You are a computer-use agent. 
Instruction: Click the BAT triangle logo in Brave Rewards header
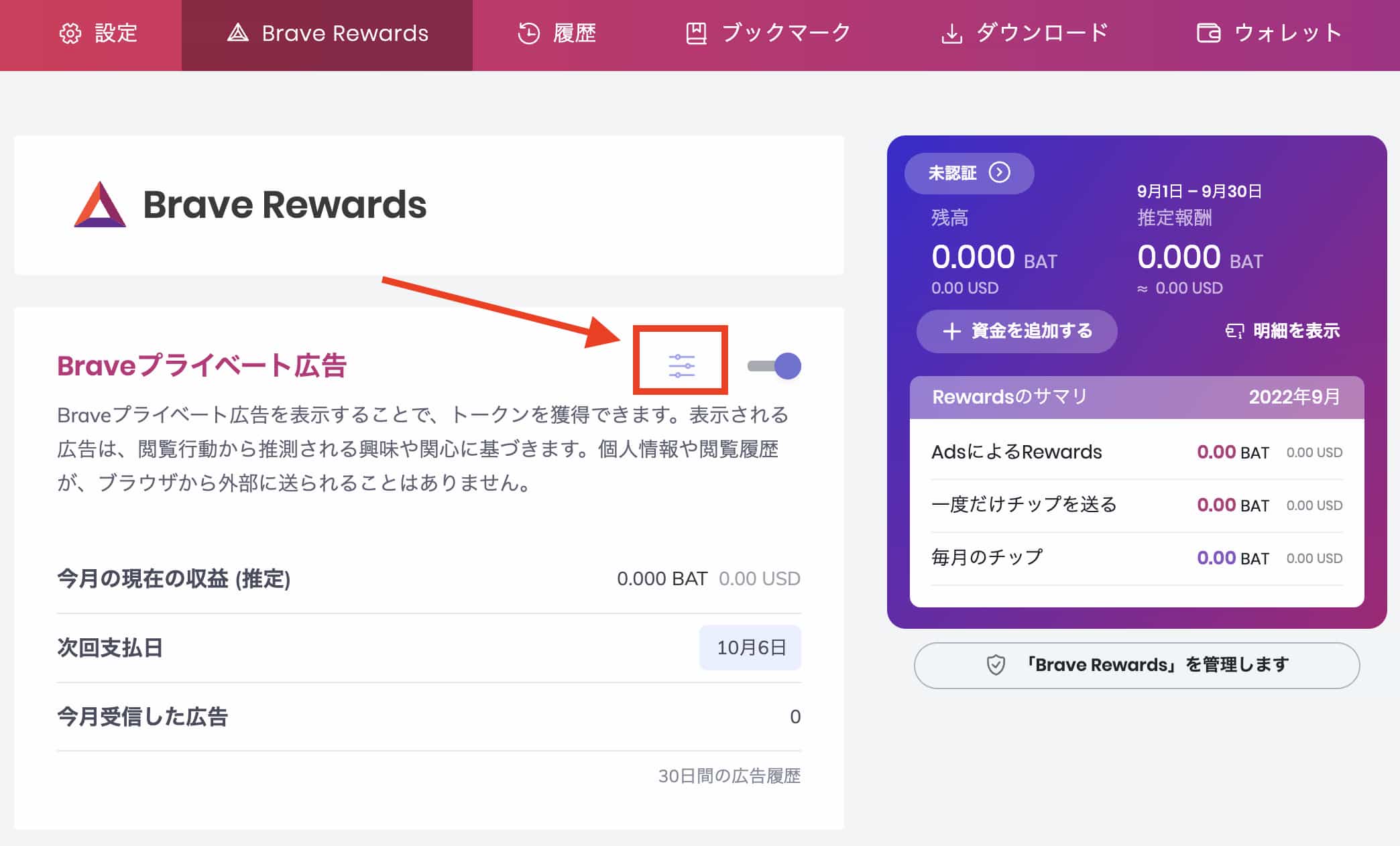pos(100,204)
